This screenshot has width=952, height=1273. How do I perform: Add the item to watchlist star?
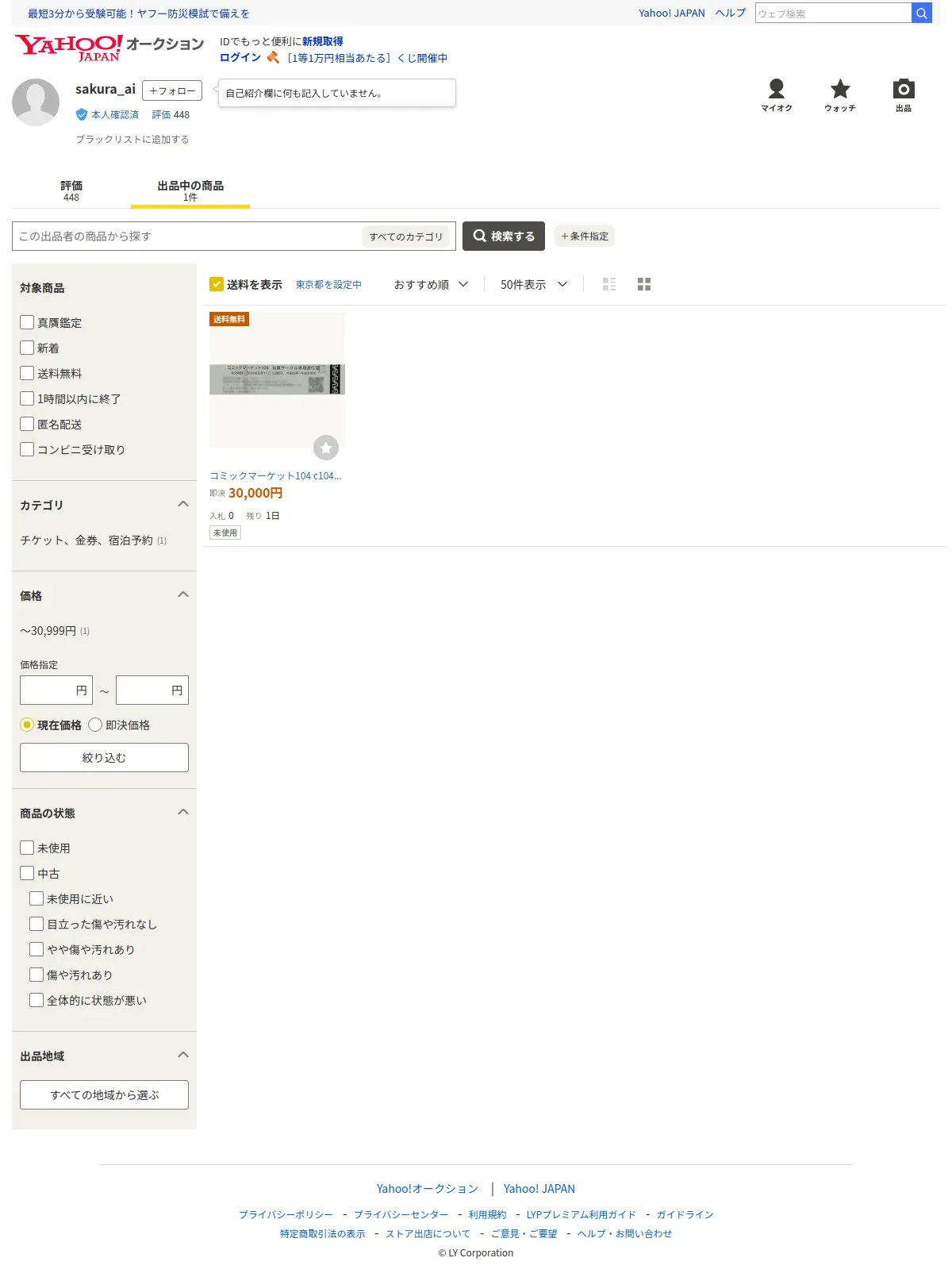326,448
